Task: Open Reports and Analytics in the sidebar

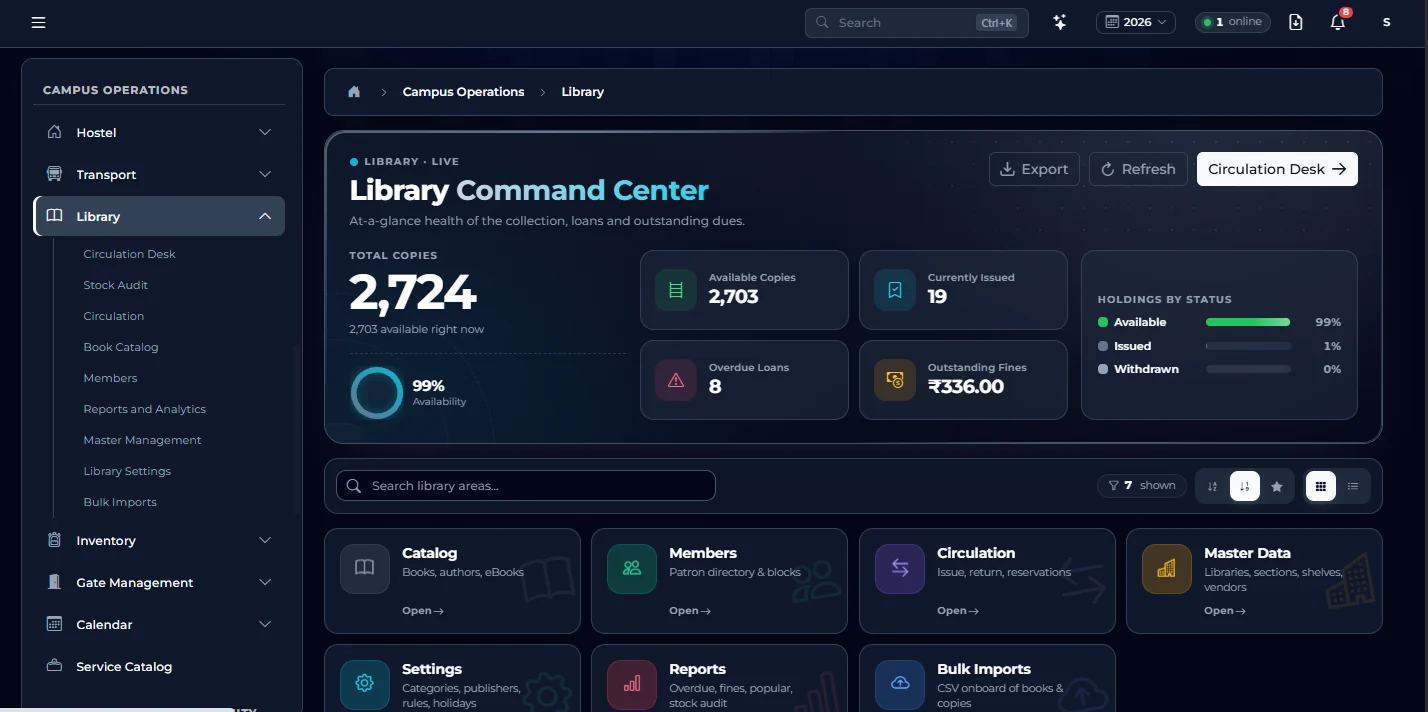Action: (x=145, y=409)
